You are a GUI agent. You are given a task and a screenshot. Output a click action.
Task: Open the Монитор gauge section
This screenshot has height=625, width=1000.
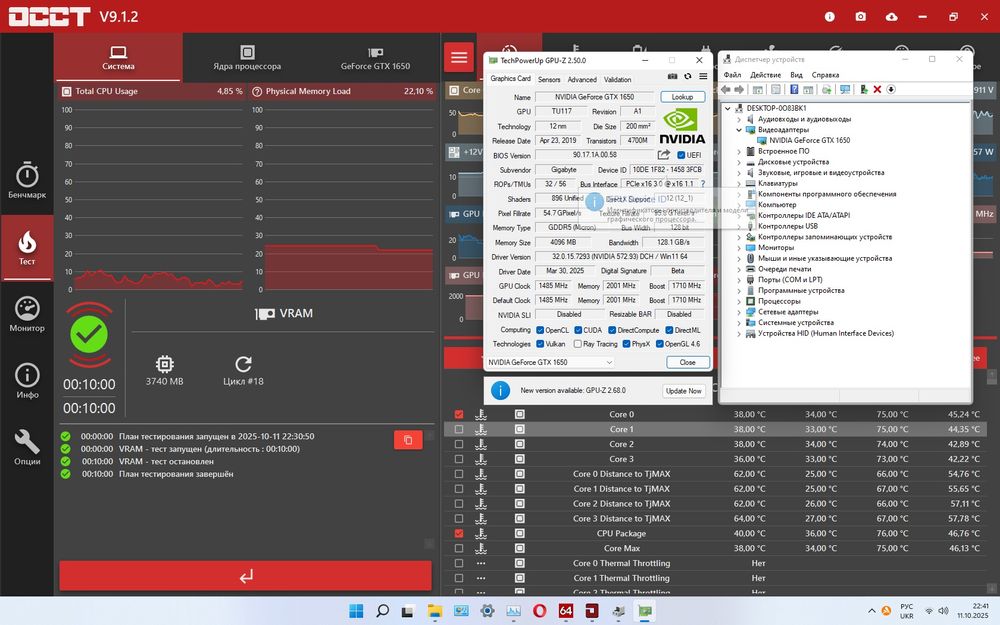pyautogui.click(x=27, y=314)
